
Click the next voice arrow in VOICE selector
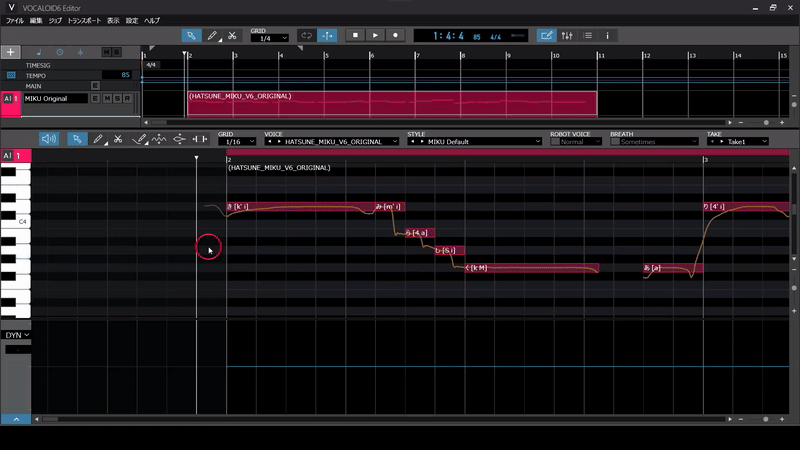(279, 142)
